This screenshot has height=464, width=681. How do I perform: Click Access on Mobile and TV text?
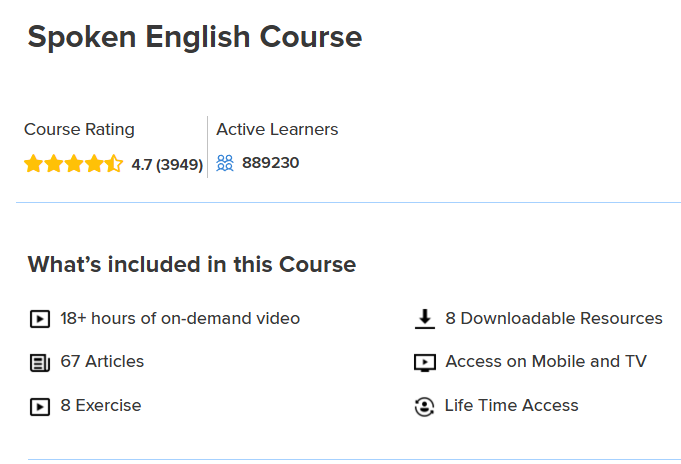coord(546,362)
